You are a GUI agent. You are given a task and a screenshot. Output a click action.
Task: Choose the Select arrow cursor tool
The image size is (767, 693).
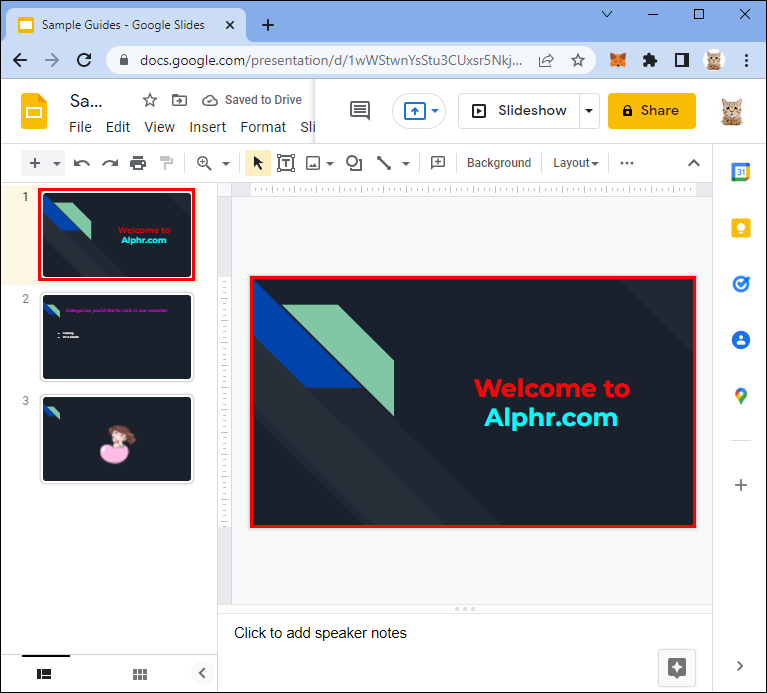point(258,163)
